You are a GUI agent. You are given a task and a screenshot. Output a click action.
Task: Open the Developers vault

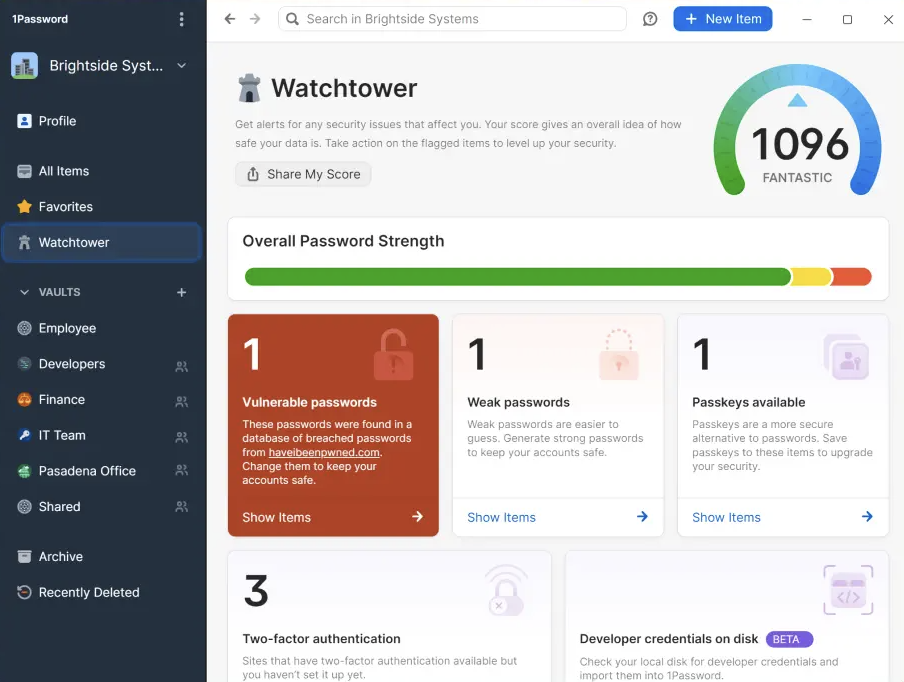[102, 364]
